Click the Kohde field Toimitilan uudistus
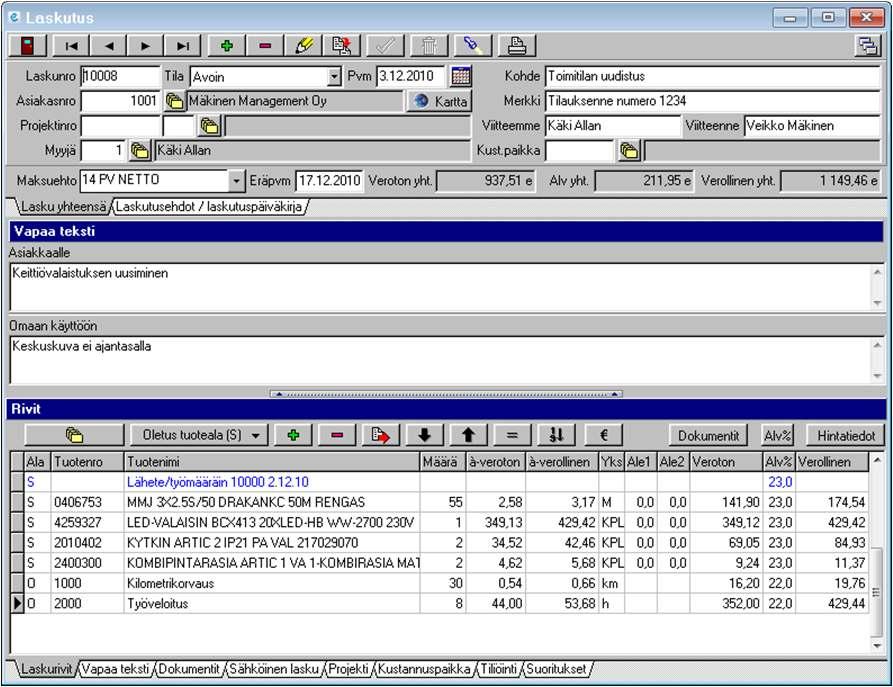This screenshot has height=687, width=893. tap(712, 76)
